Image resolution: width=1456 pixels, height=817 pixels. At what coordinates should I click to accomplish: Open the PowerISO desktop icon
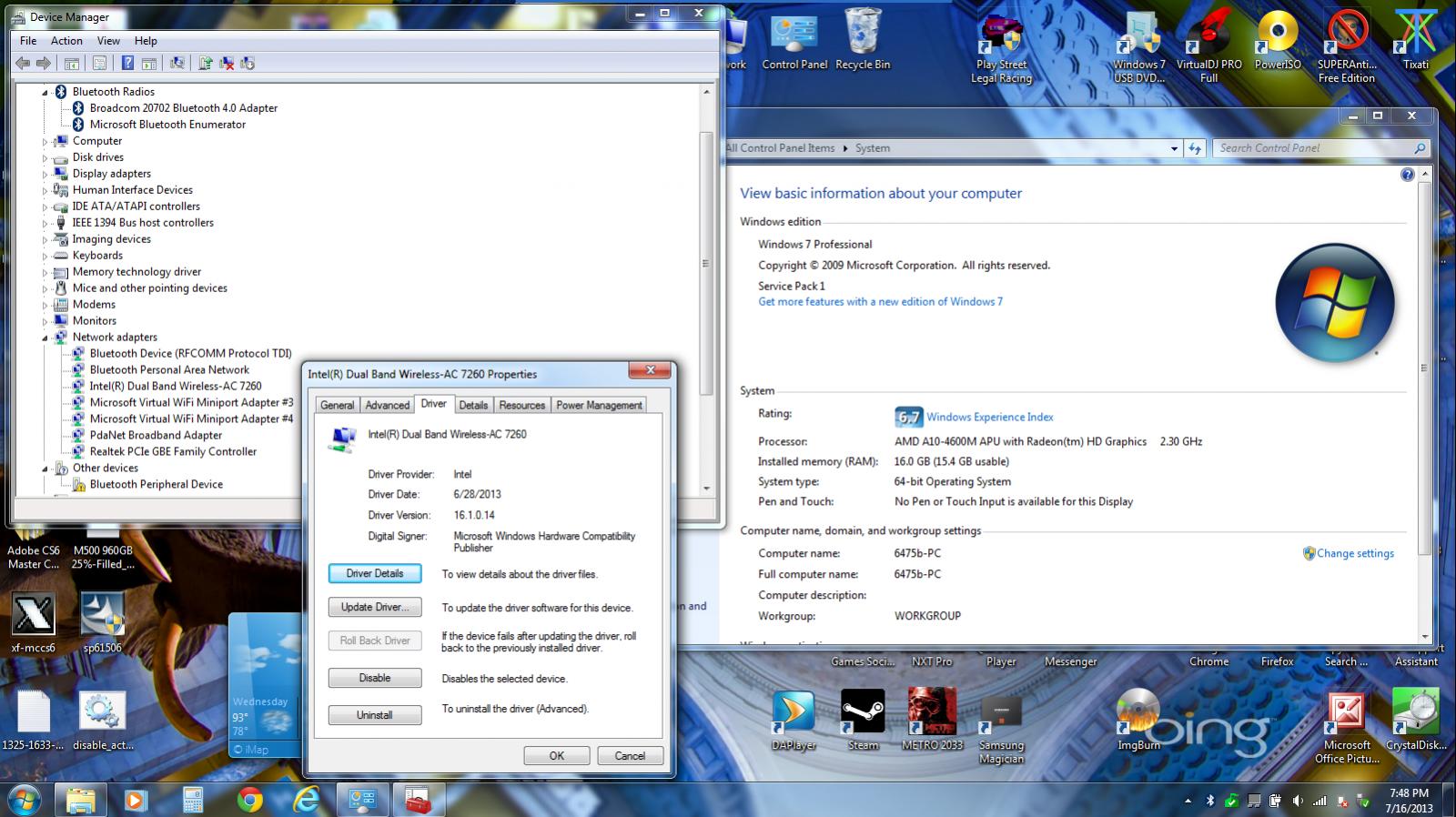1278,39
